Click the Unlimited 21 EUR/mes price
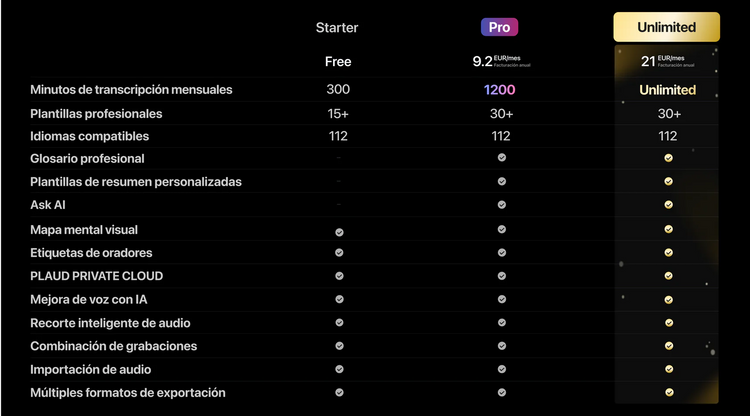Viewport: 750px width, 416px height. [663, 61]
